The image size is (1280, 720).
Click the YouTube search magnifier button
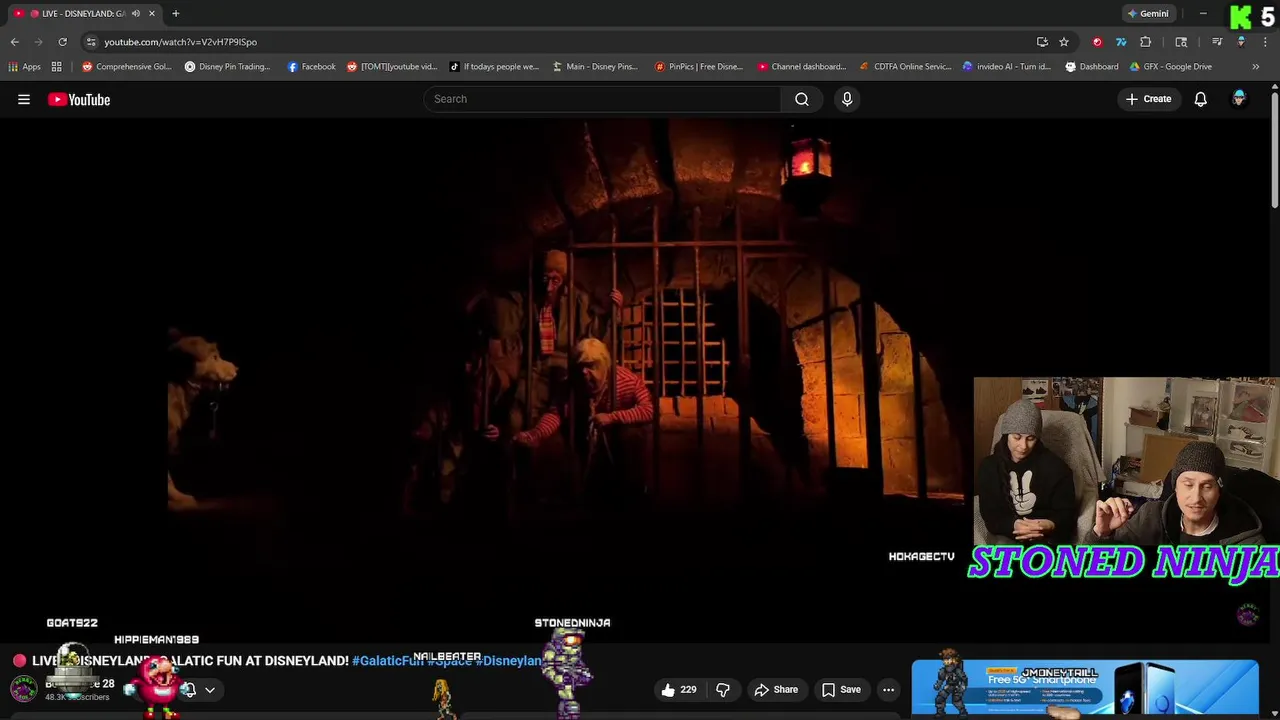click(802, 99)
